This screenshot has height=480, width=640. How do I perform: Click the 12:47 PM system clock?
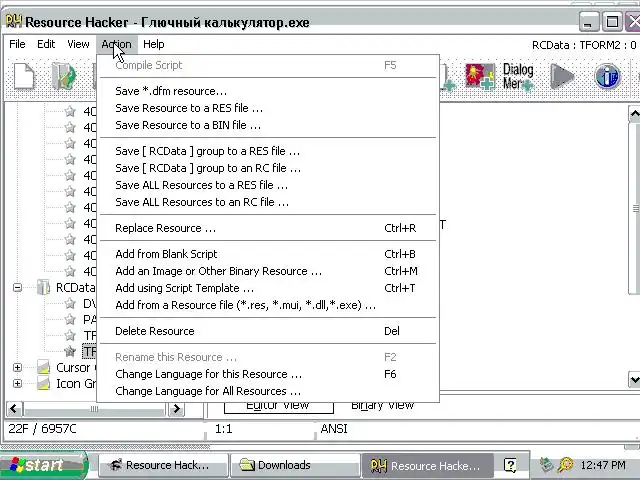click(603, 465)
